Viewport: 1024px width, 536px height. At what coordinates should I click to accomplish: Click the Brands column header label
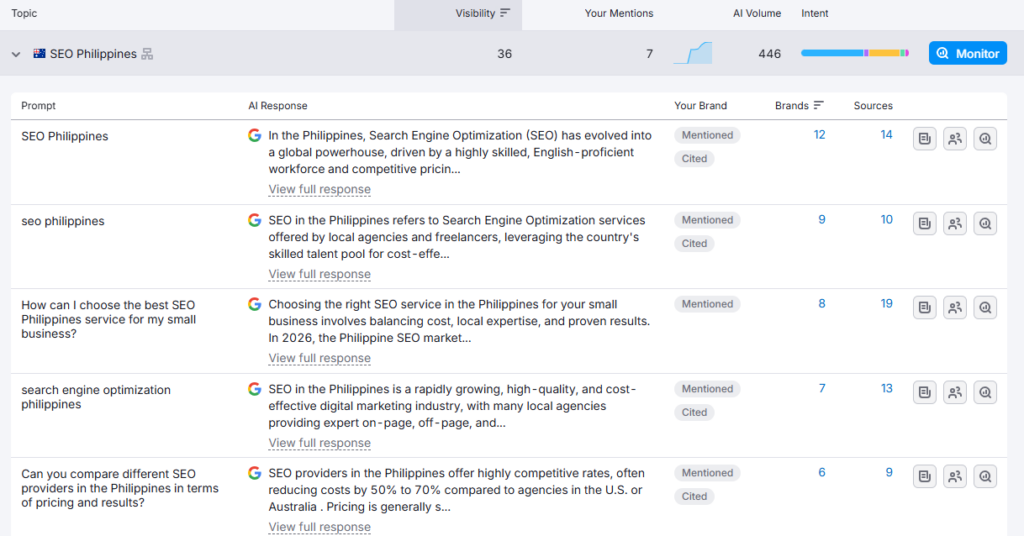coord(792,105)
